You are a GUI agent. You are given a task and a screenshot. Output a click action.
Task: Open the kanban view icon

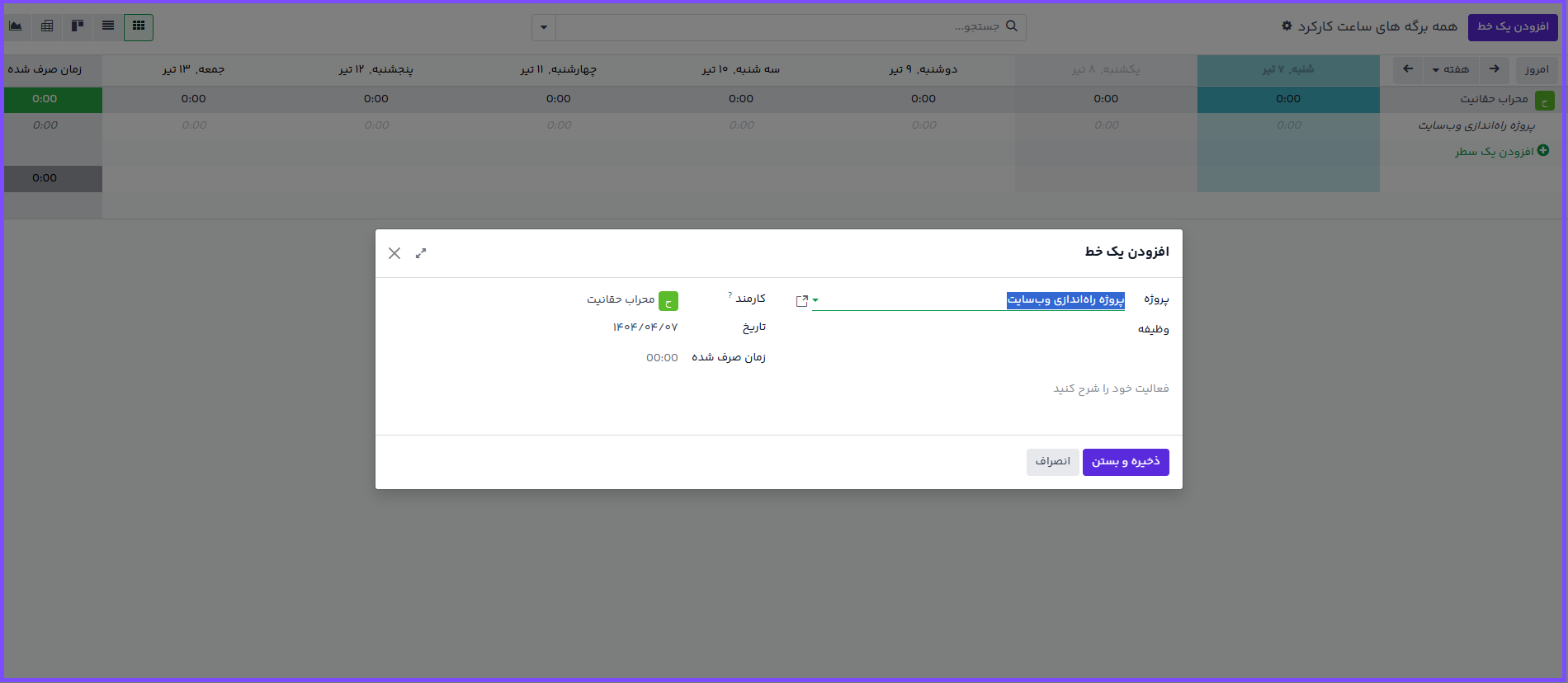coord(78,26)
